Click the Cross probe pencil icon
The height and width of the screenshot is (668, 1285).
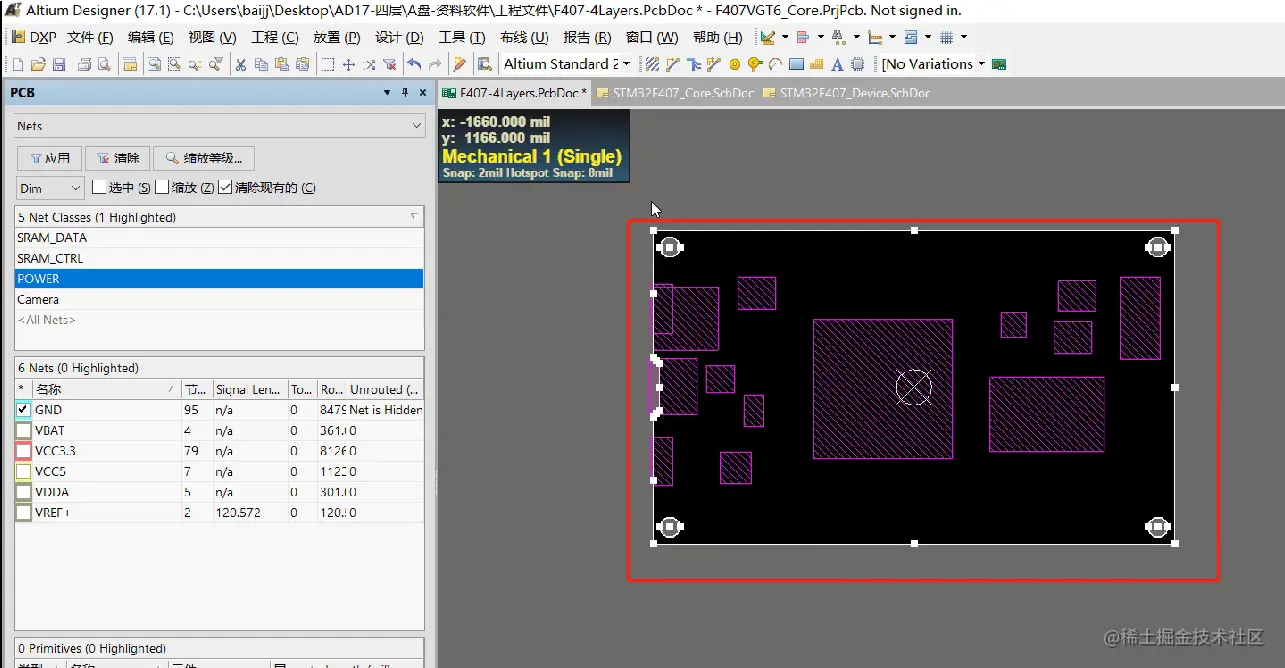[x=460, y=64]
